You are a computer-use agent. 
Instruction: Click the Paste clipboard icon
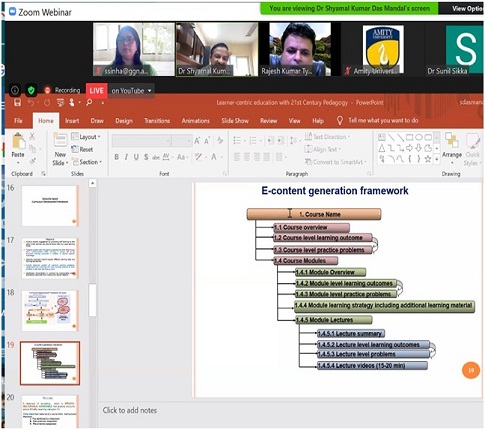tap(18, 141)
